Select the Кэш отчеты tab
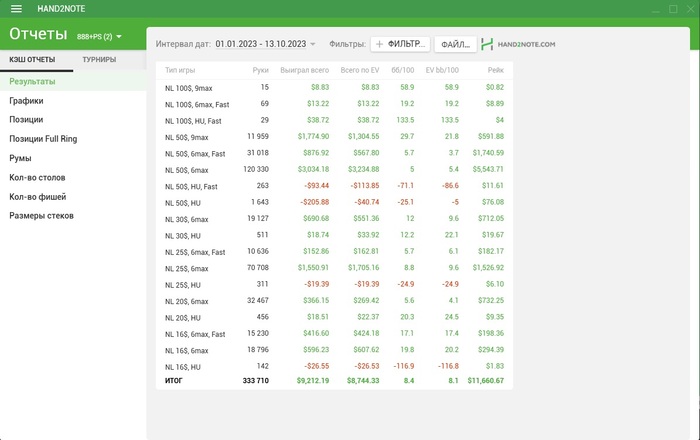Image resolution: width=700 pixels, height=440 pixels. coord(32,59)
